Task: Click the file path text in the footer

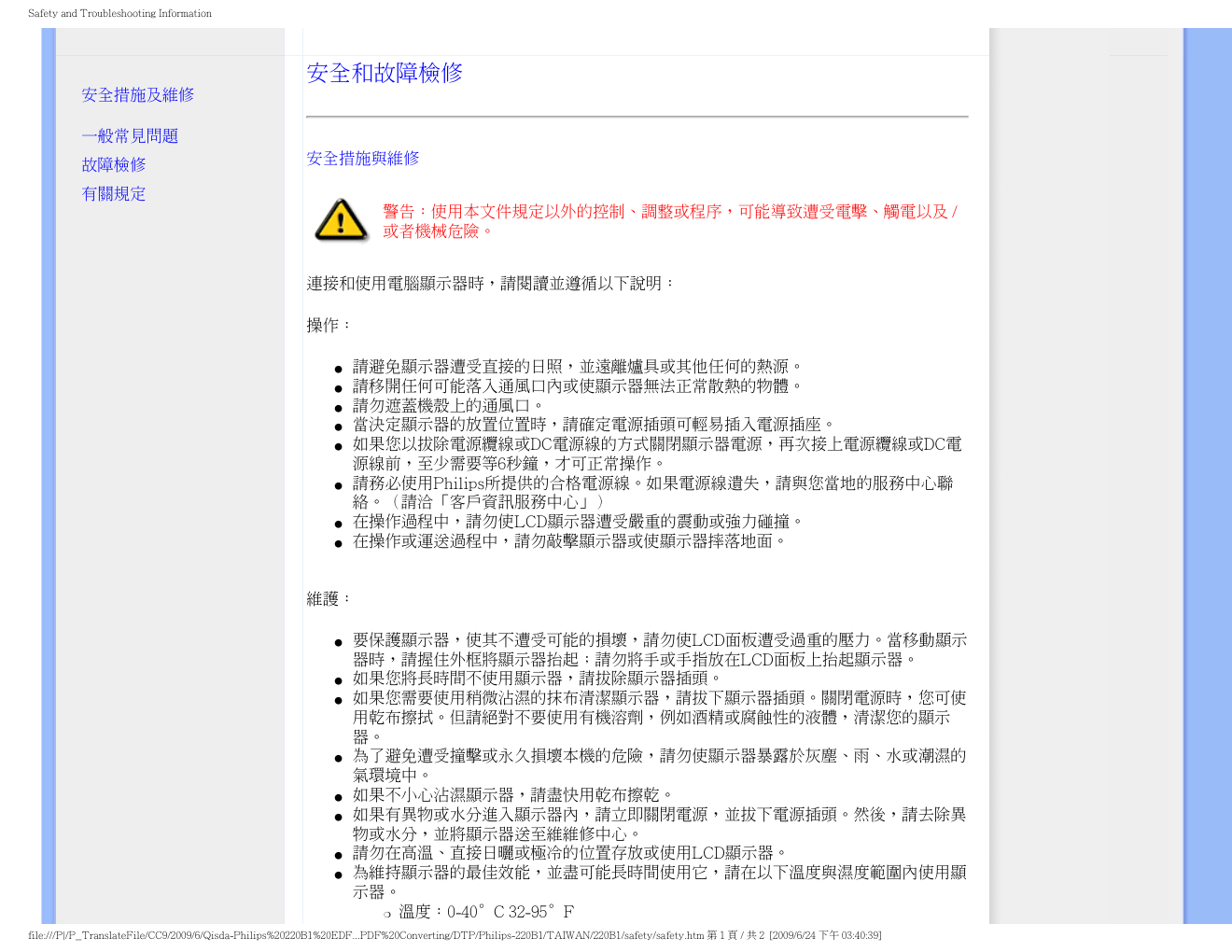Action: pyautogui.click(x=366, y=935)
